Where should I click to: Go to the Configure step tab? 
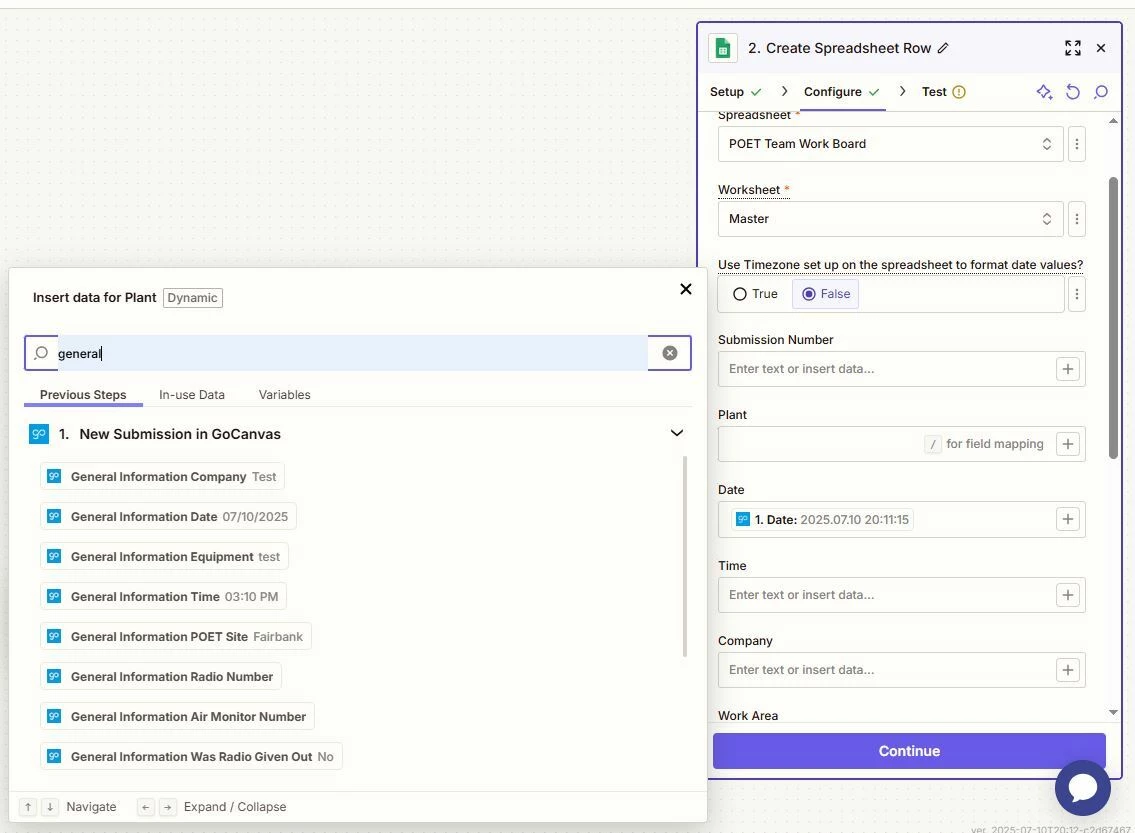(842, 92)
